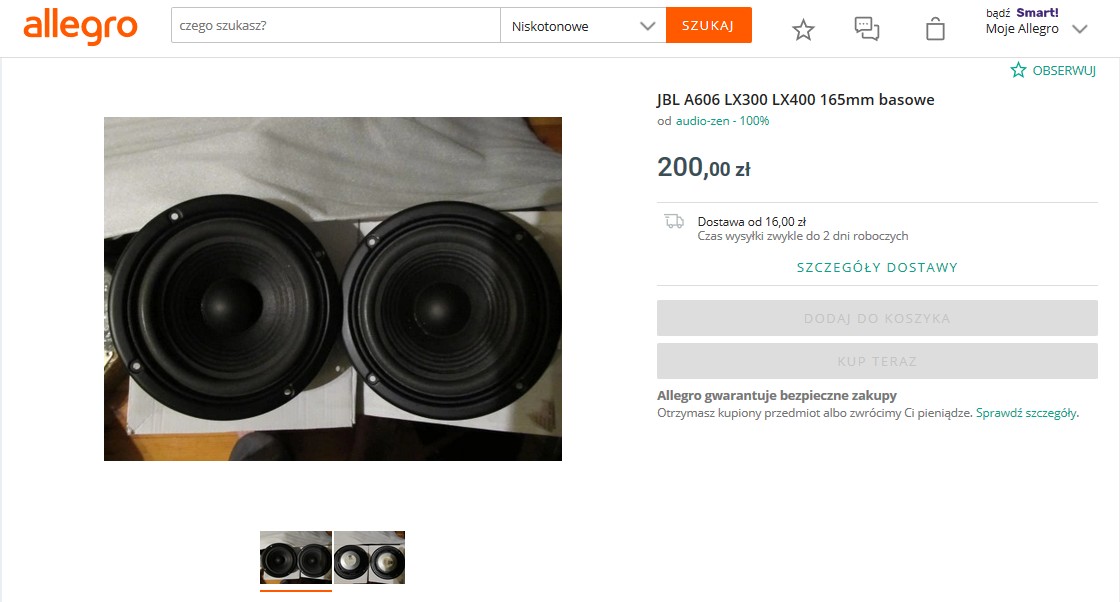Click the KUP TERAZ button
The width and height of the screenshot is (1120, 602).
point(877,361)
